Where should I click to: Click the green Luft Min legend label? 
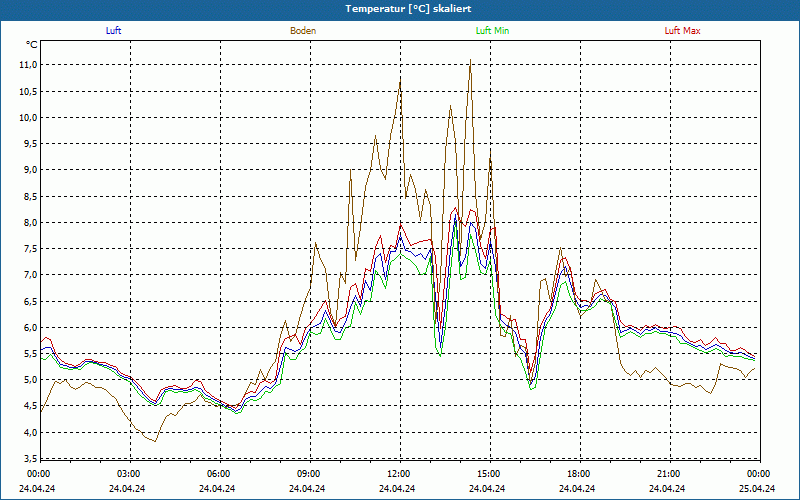pyautogui.click(x=492, y=31)
